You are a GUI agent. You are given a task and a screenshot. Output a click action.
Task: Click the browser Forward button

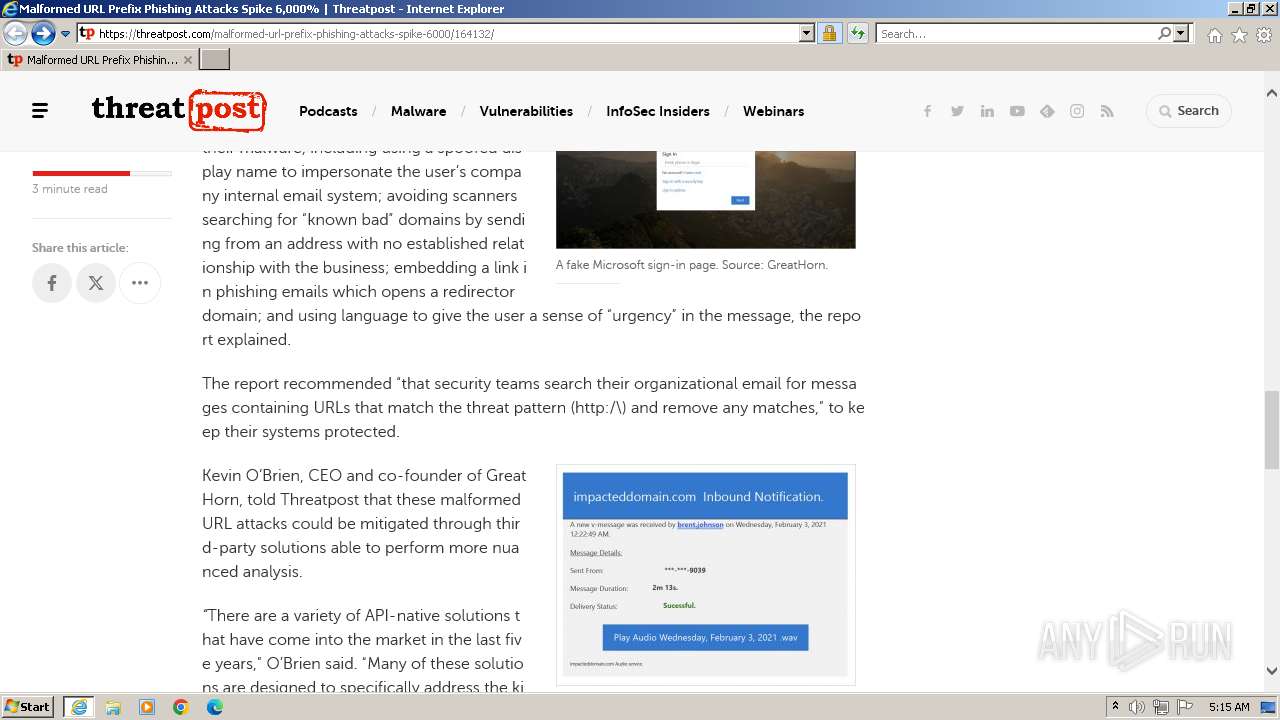[x=43, y=33]
